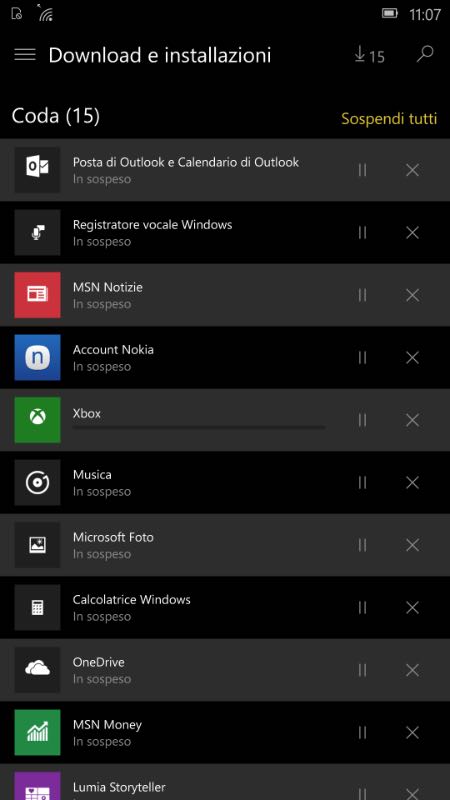This screenshot has width=450, height=800.
Task: Remove MSN Notizie from queue
Action: pyautogui.click(x=412, y=295)
